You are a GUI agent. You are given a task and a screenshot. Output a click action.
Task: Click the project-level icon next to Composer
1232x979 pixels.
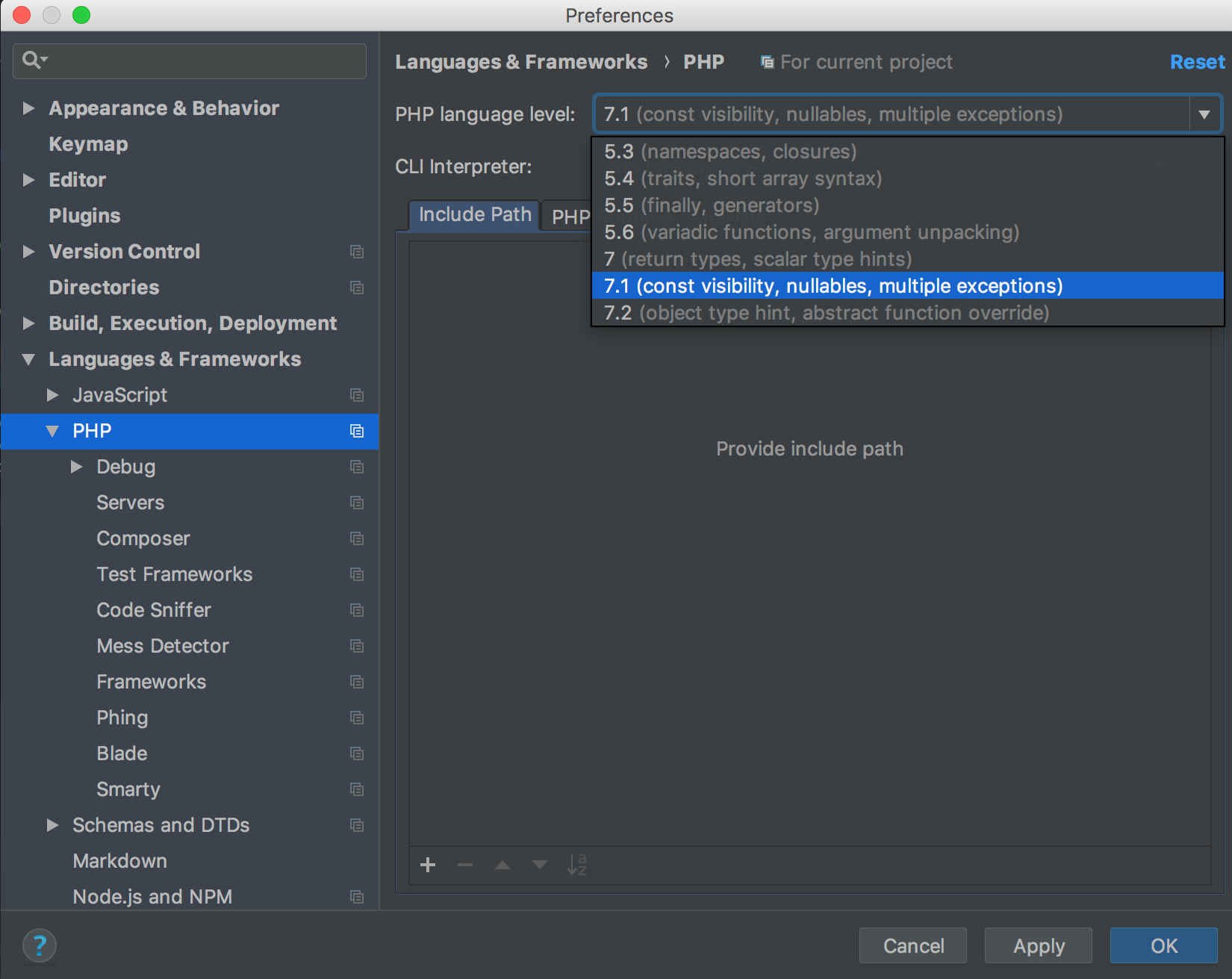click(357, 538)
